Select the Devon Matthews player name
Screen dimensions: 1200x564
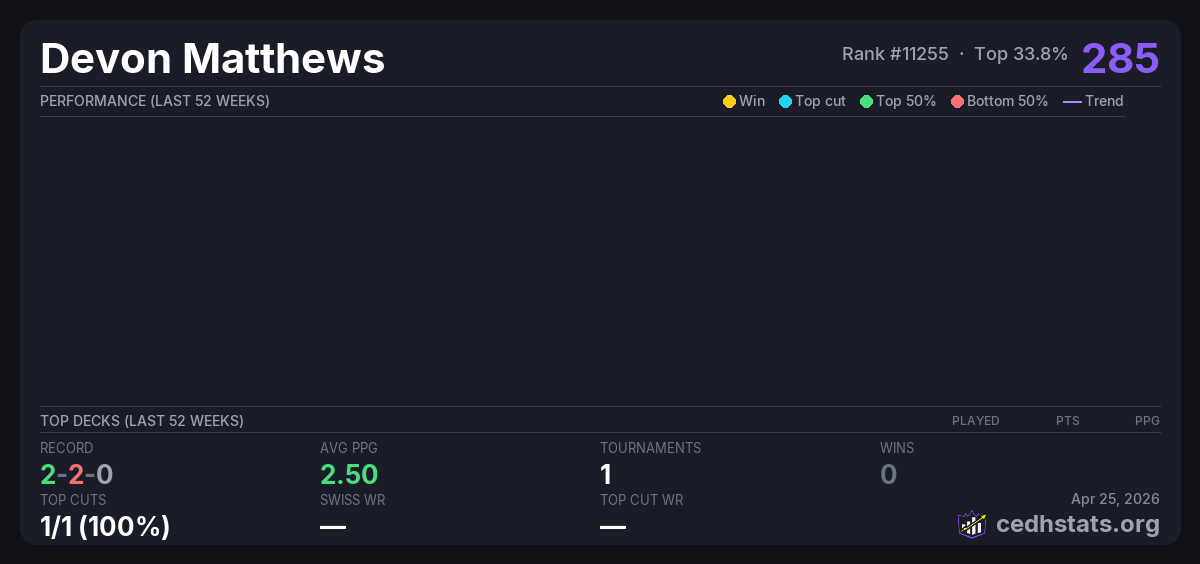click(x=212, y=58)
